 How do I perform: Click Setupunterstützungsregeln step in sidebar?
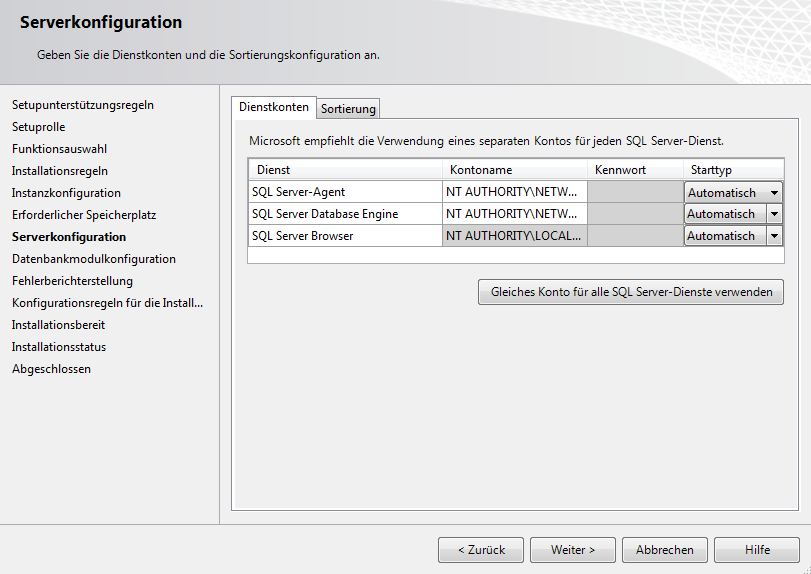pyautogui.click(x=83, y=105)
